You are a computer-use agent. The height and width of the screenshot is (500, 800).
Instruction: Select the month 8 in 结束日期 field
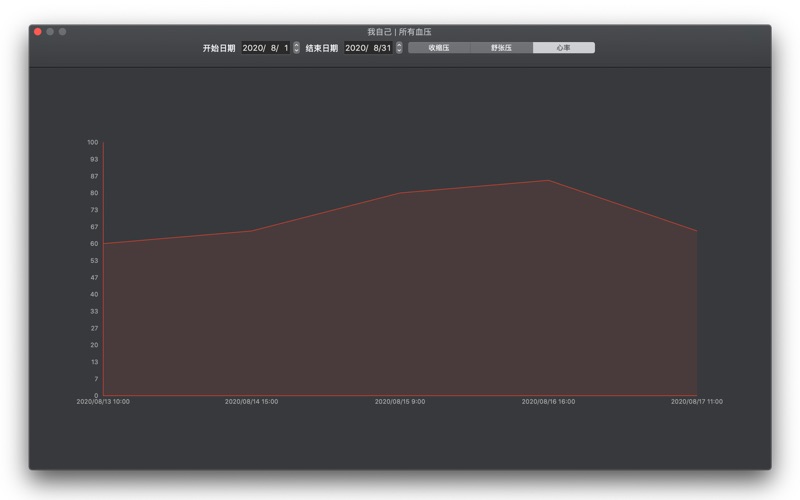coord(377,48)
